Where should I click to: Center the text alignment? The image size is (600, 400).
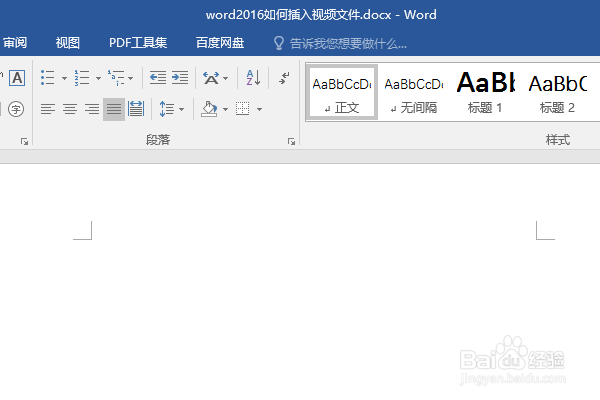(x=70, y=109)
